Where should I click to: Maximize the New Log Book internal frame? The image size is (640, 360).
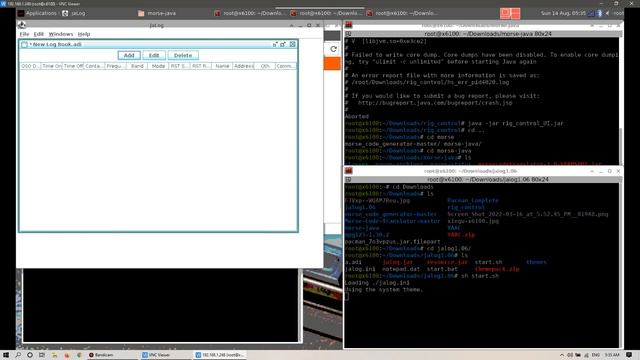283,44
